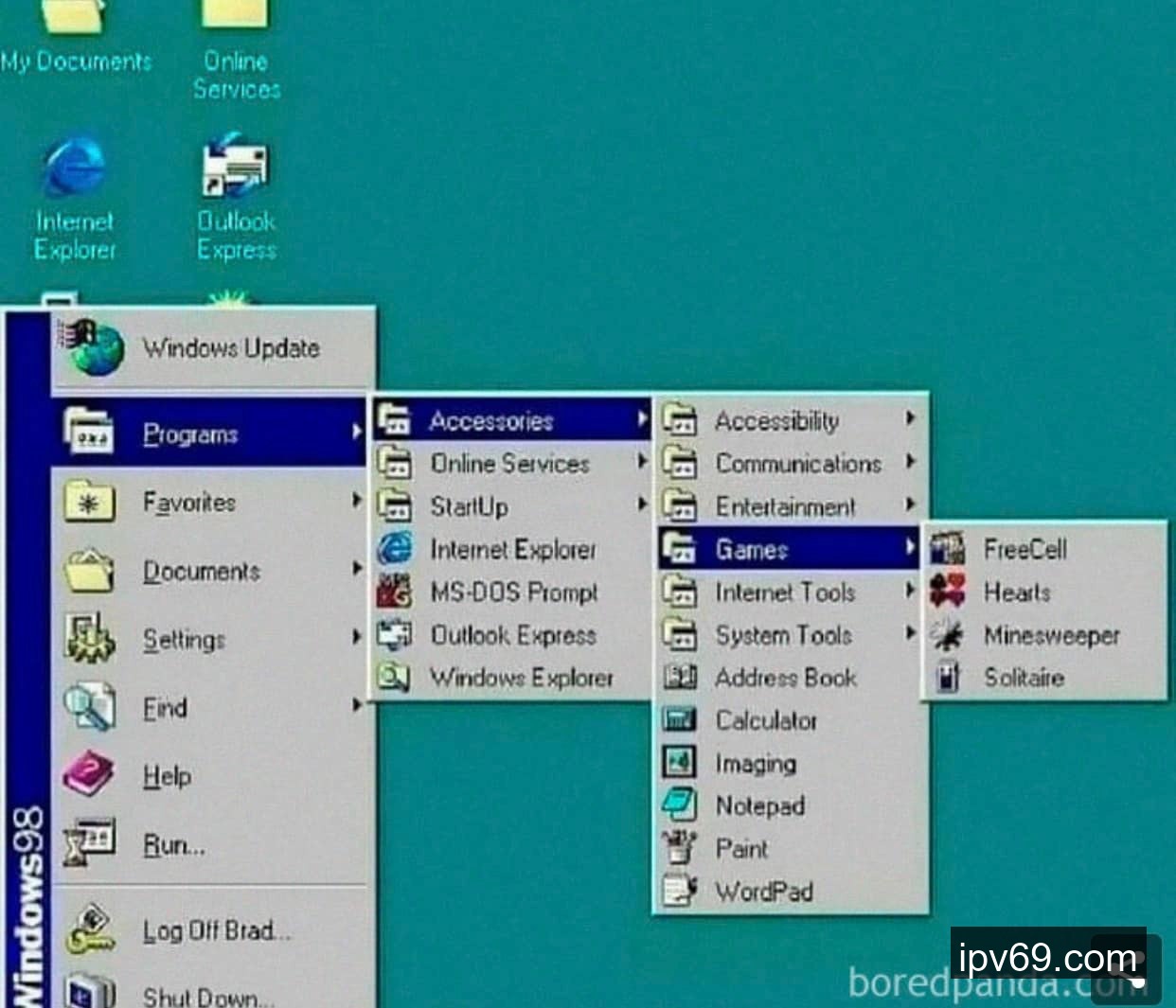This screenshot has height=1008, width=1176.
Task: Select the Outlook Express desktop icon
Action: pyautogui.click(x=236, y=168)
